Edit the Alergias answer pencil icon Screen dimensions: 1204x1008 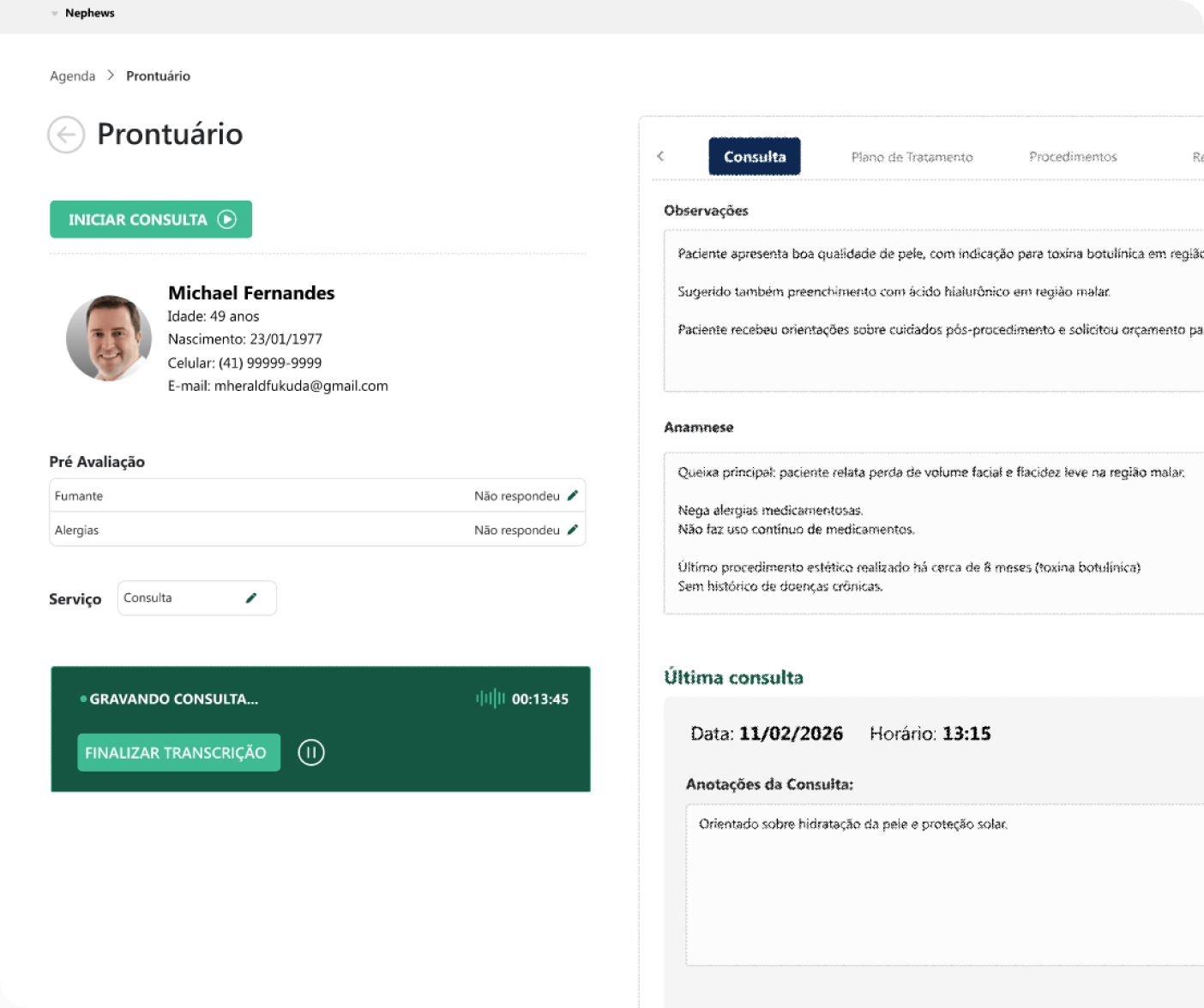coord(573,530)
